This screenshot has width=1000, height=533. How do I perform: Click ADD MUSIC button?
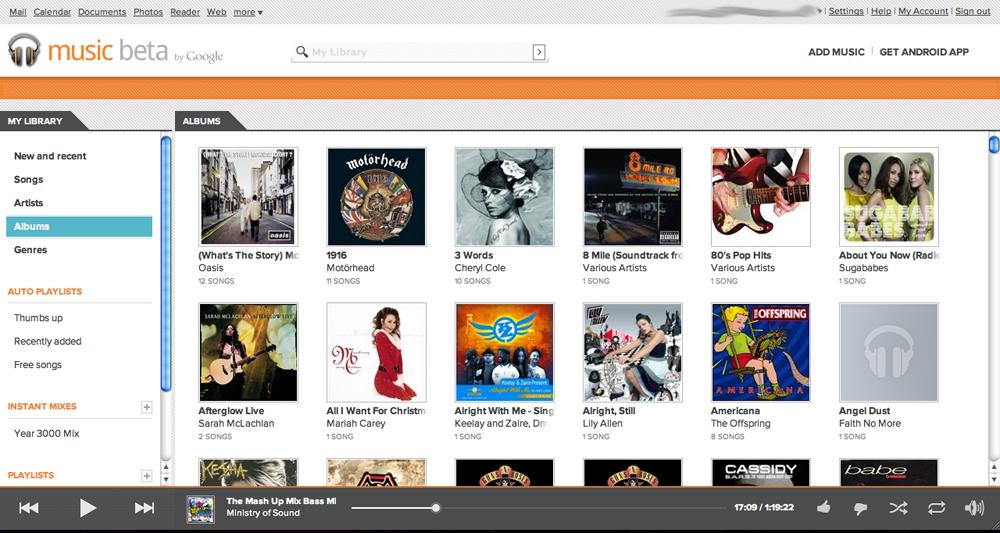836,52
